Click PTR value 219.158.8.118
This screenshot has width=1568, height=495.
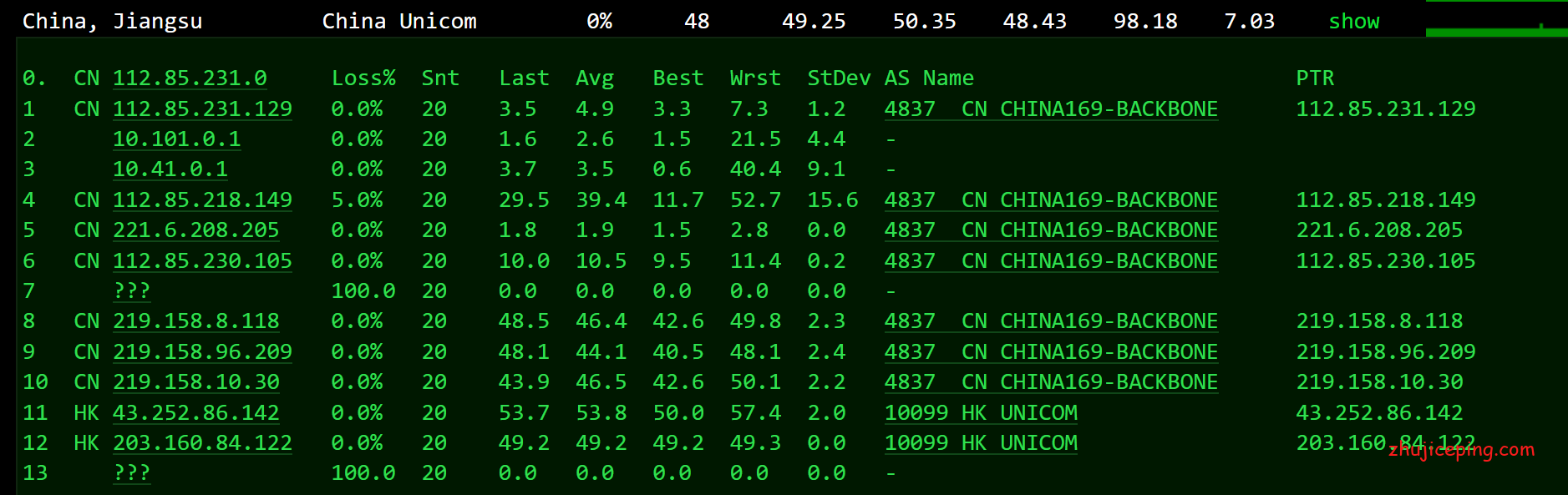coord(1379,321)
